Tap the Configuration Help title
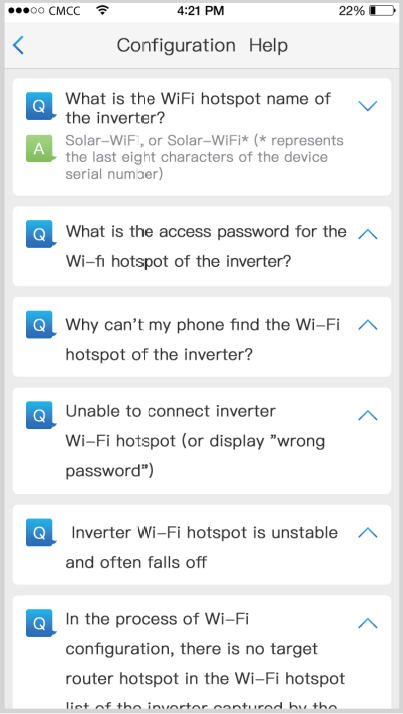This screenshot has width=403, height=714. (x=202, y=46)
